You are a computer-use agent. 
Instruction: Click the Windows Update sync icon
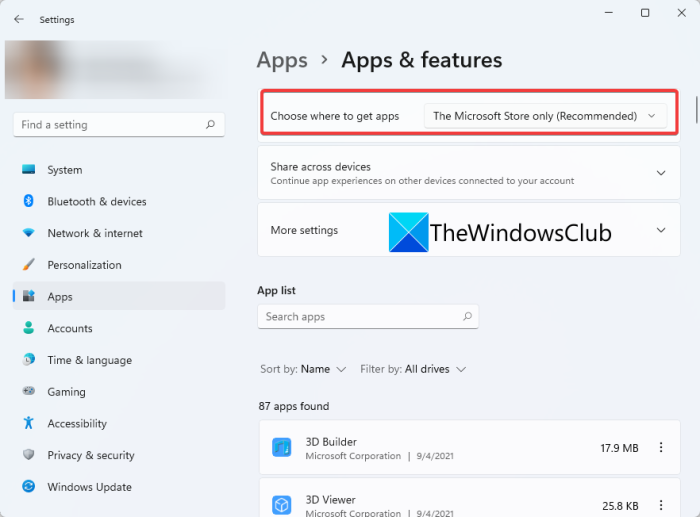(29, 486)
